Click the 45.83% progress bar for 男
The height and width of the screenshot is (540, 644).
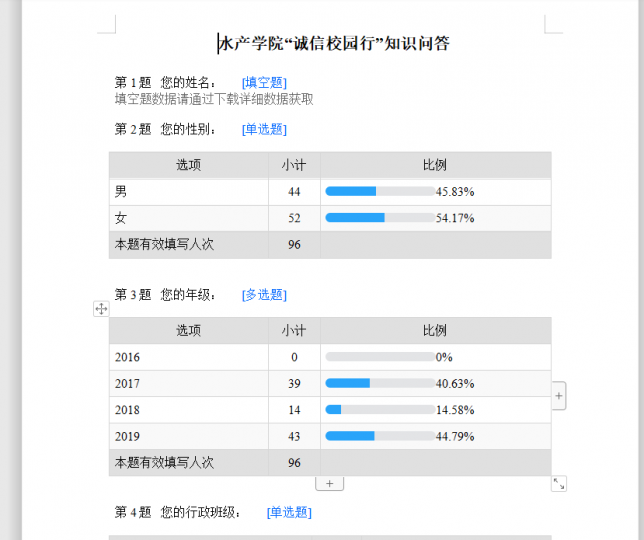[380, 191]
